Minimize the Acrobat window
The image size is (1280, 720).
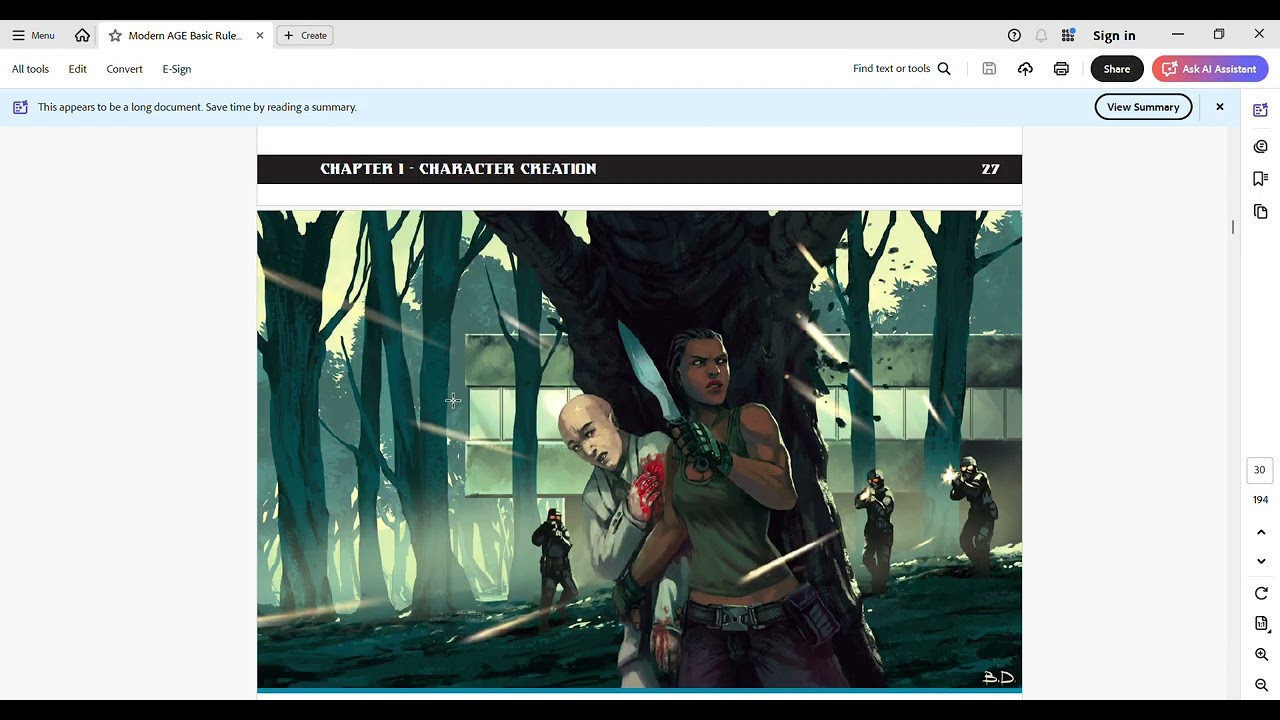pyautogui.click(x=1178, y=34)
